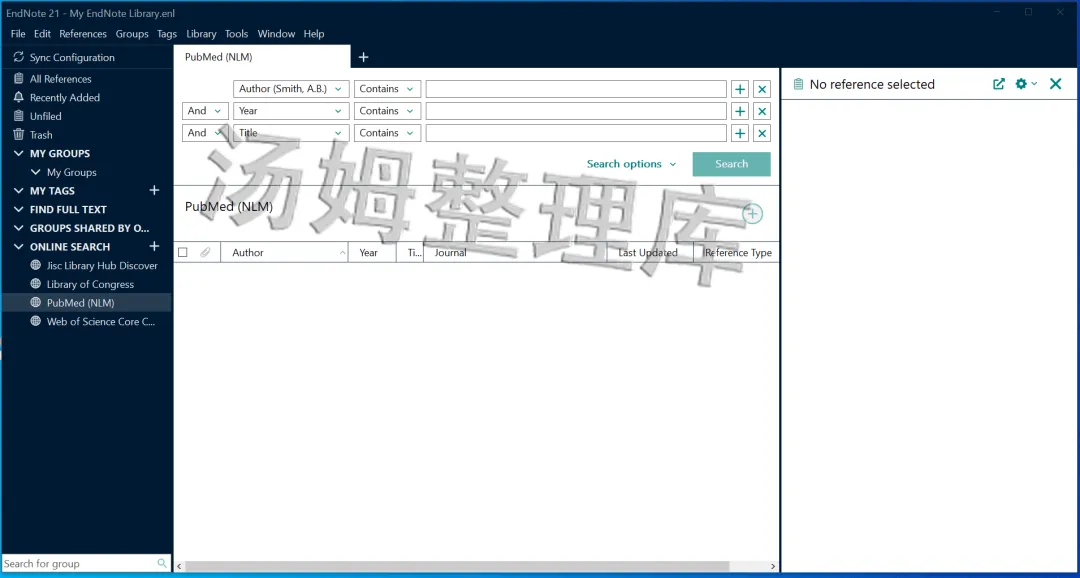The width and height of the screenshot is (1080, 578).
Task: Open Recently Added references
Action: tap(65, 97)
